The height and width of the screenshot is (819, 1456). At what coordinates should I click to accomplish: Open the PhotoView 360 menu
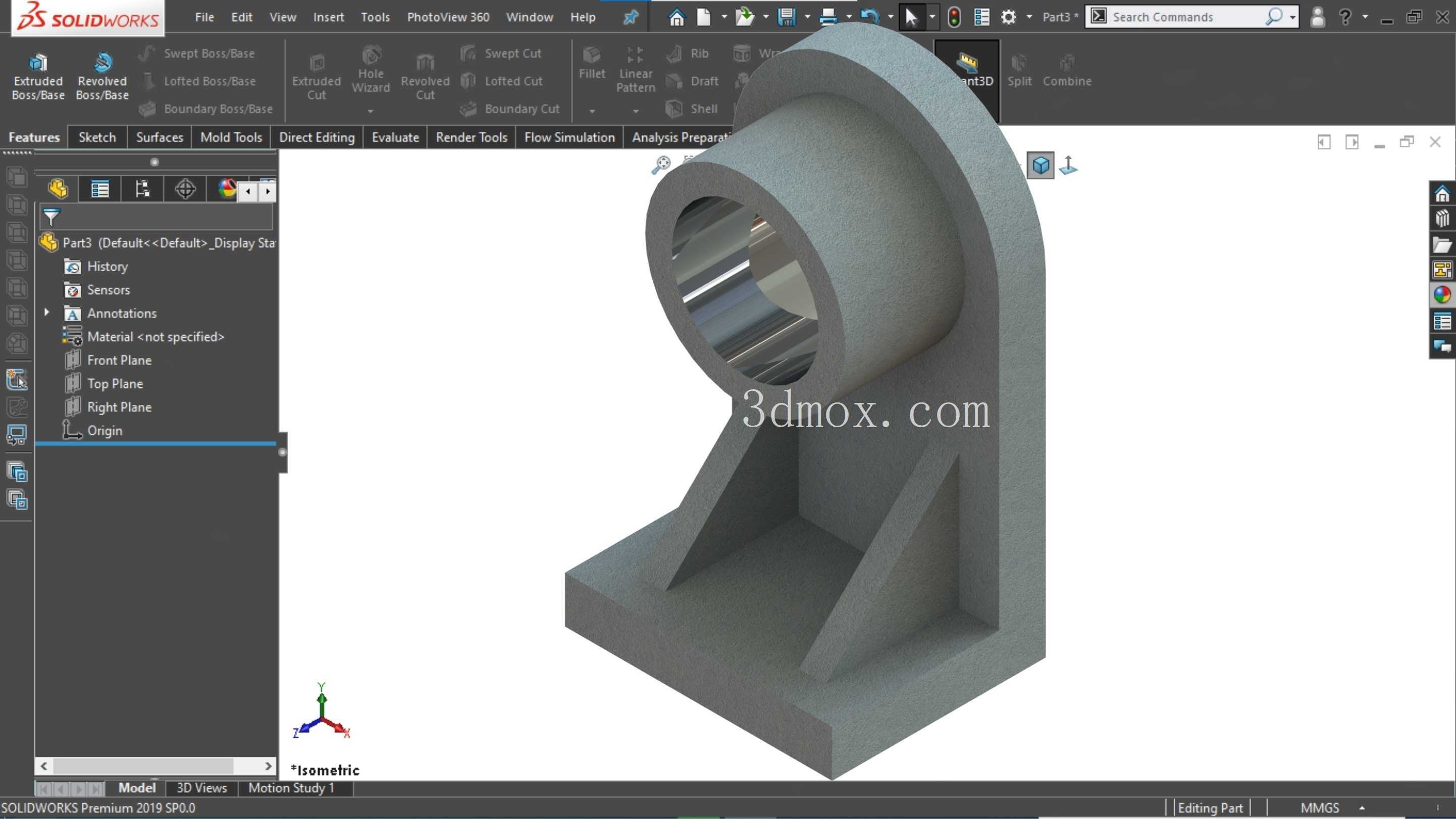tap(448, 17)
